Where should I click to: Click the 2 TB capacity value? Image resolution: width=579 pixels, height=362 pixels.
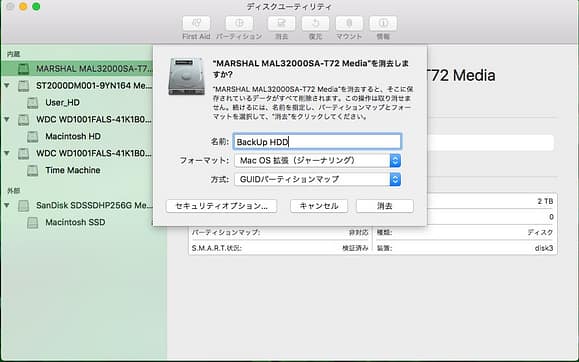click(545, 201)
